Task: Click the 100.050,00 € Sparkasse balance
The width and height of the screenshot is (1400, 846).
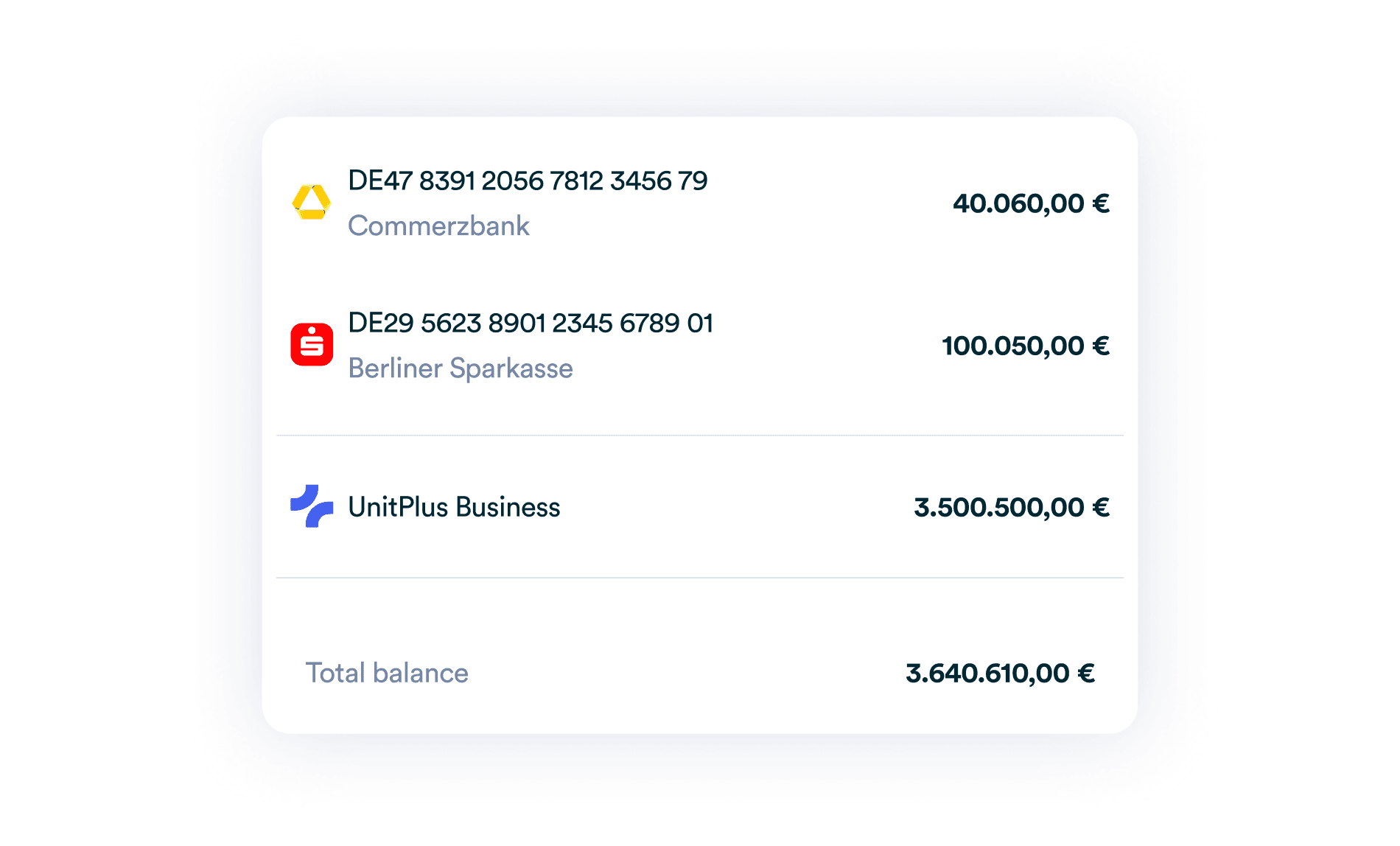Action: pos(1026,346)
